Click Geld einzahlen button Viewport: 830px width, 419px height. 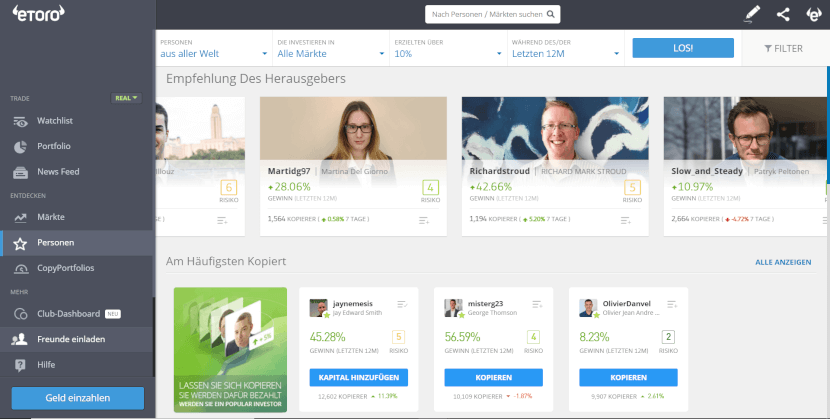click(78, 398)
